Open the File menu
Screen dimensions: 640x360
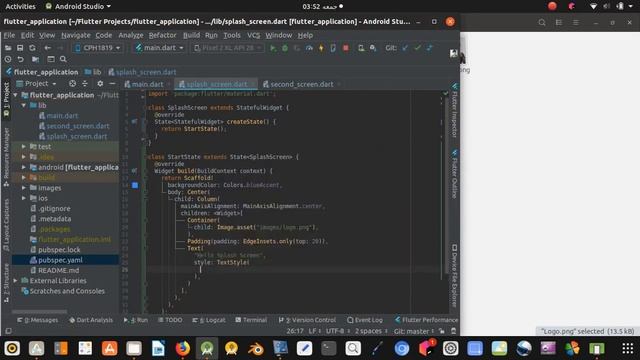pyautogui.click(x=9, y=35)
